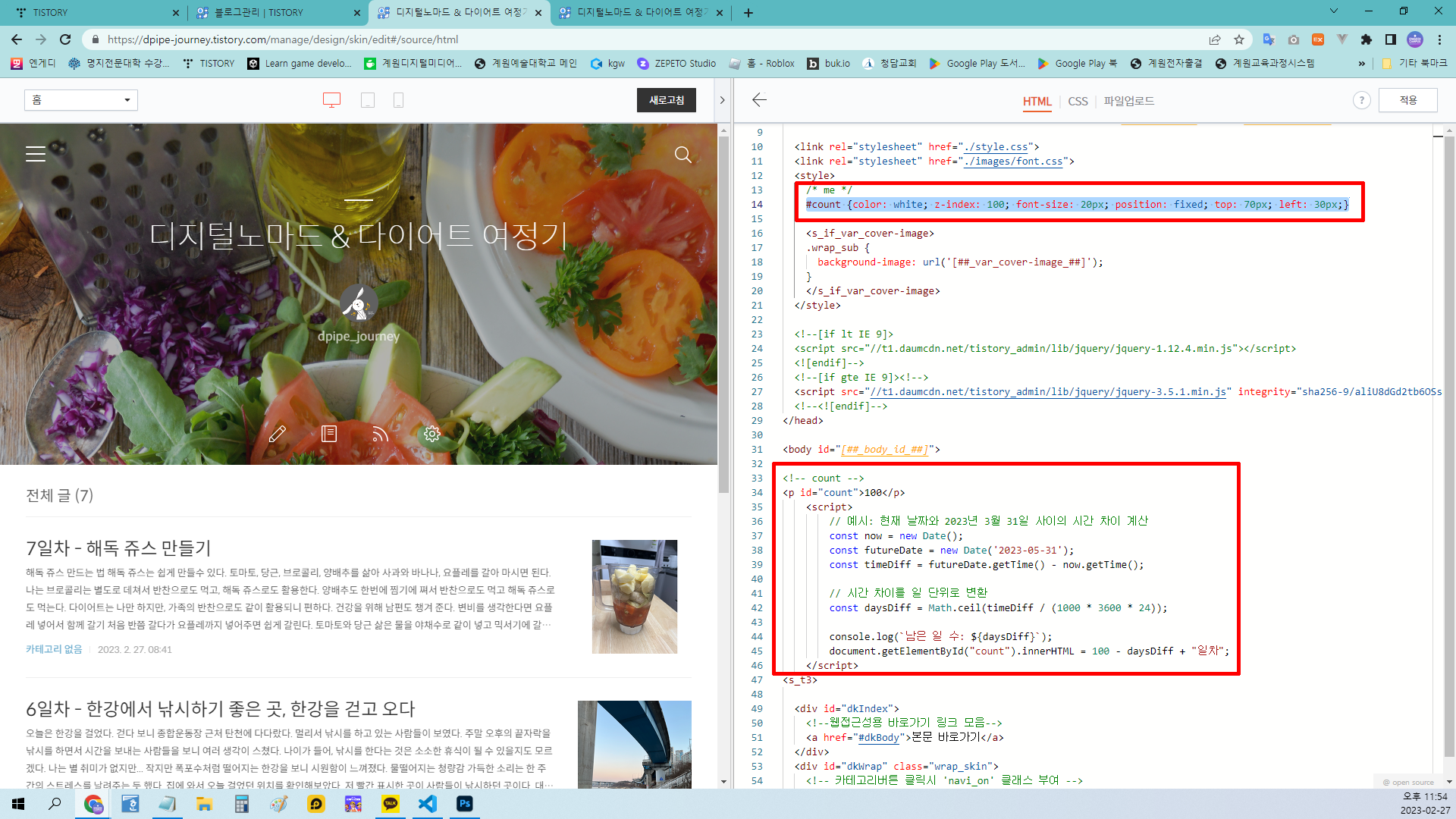The width and height of the screenshot is (1456, 819).
Task: Click the 새로고침 refresh button
Action: (667, 100)
